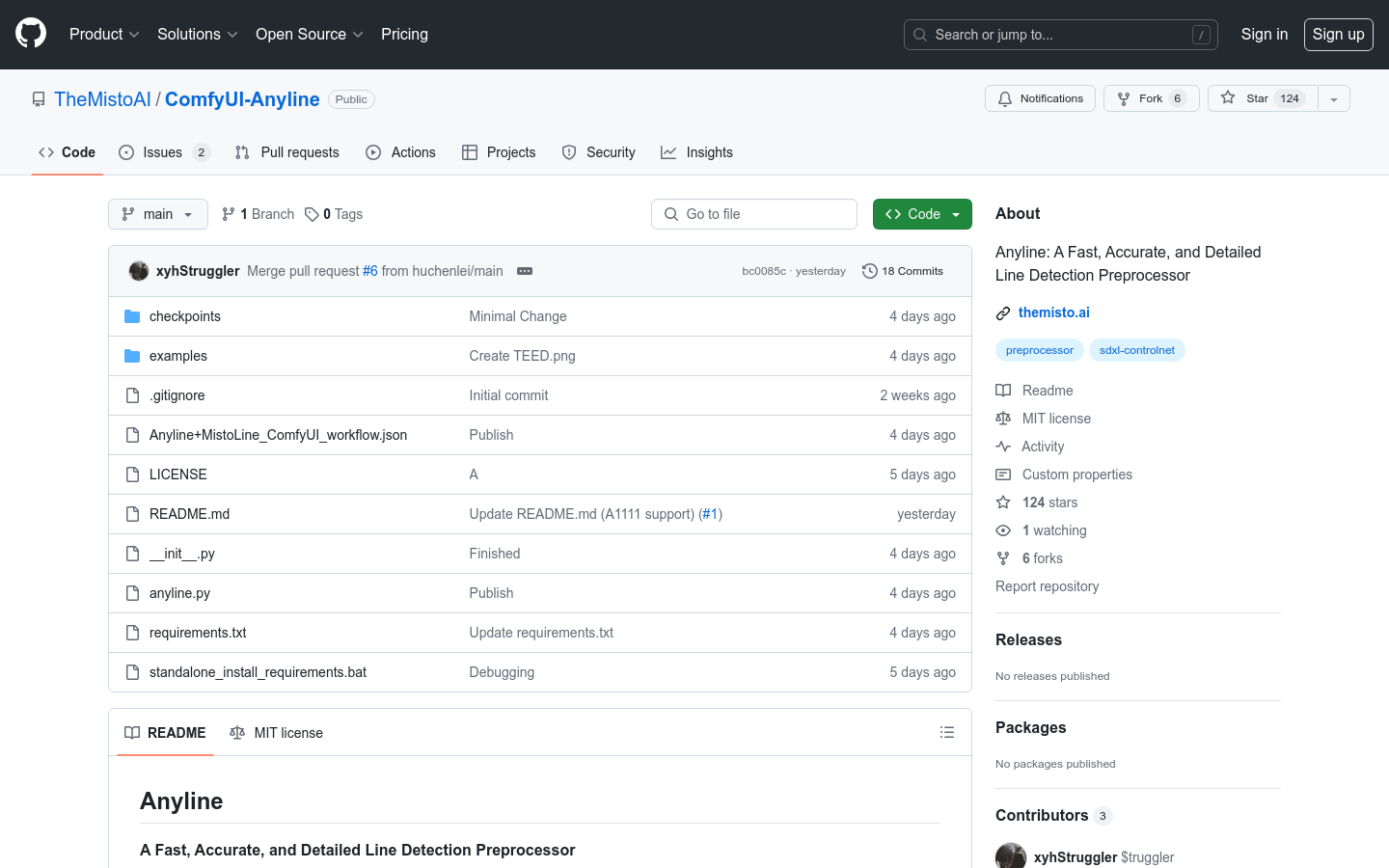Expand the star lists dropdown arrow
1389x868 pixels.
[1334, 98]
